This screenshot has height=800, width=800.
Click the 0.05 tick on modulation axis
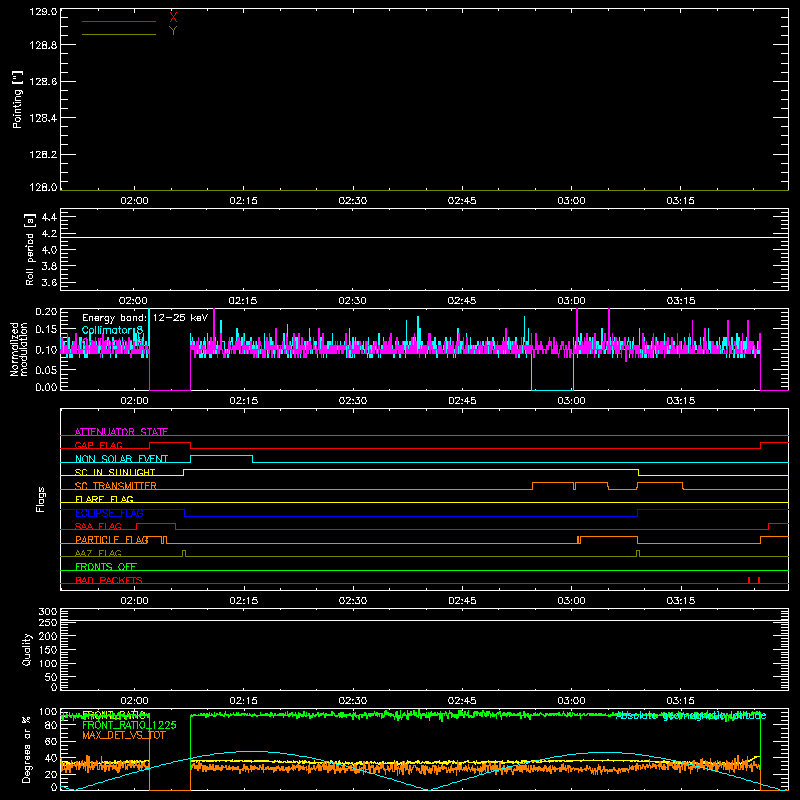47,370
